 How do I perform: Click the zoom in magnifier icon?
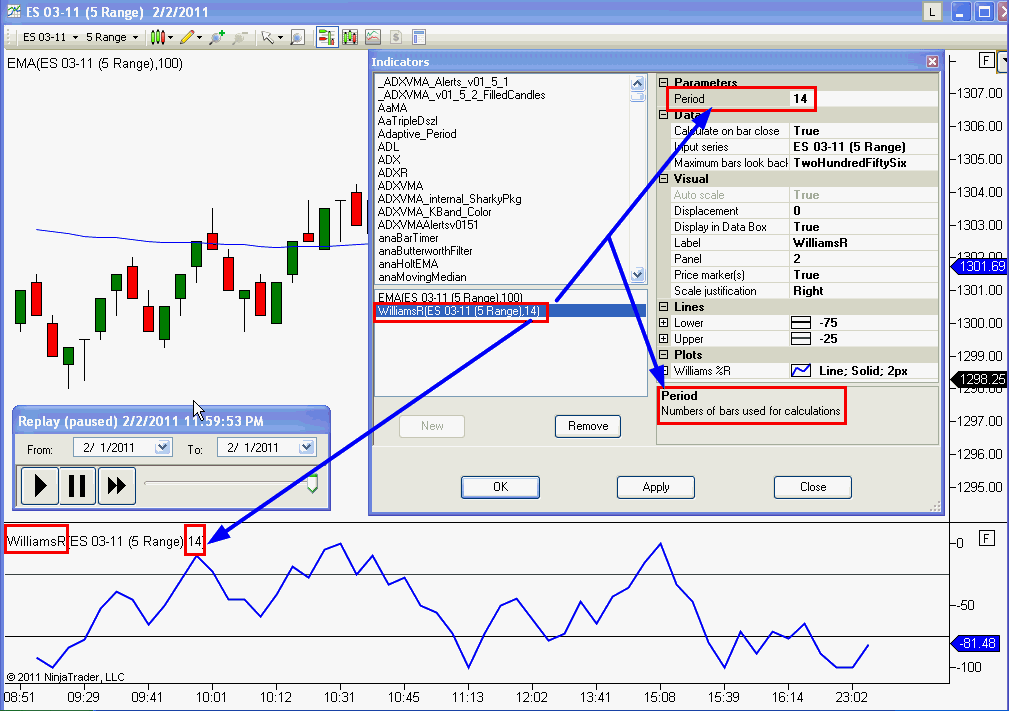click(x=217, y=37)
